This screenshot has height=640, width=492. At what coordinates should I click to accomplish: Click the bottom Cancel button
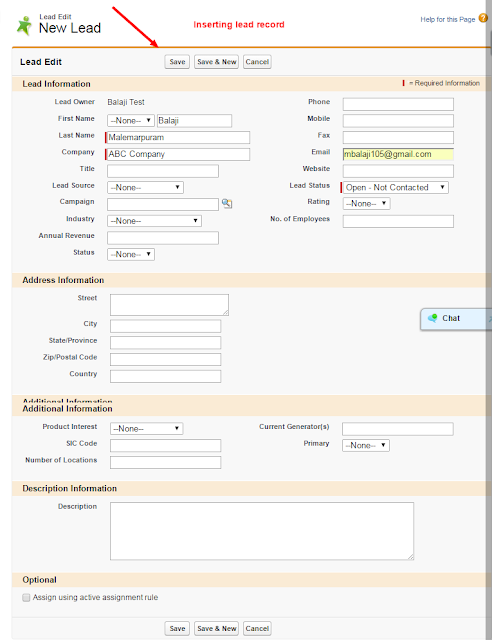[257, 629]
